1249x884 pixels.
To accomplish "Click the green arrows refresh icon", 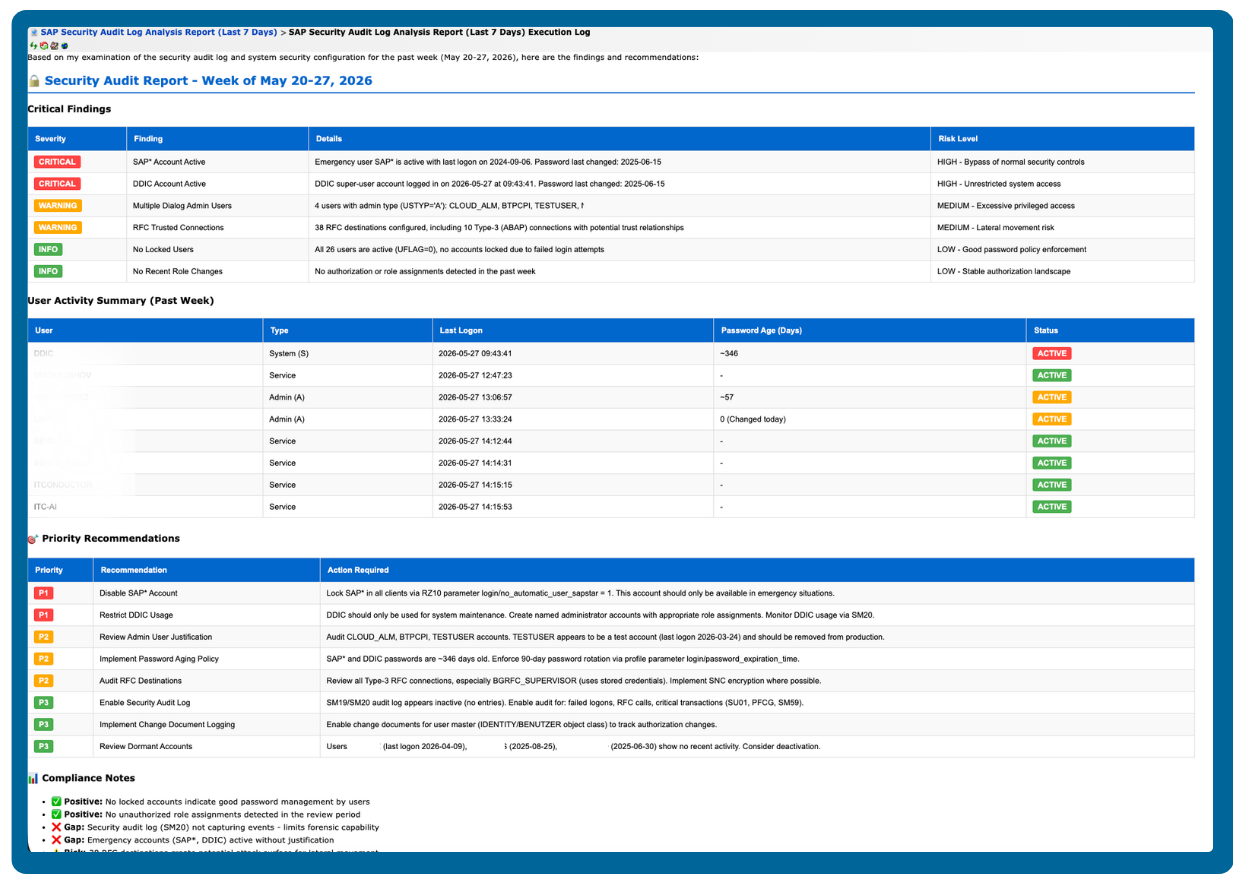I will click(33, 46).
